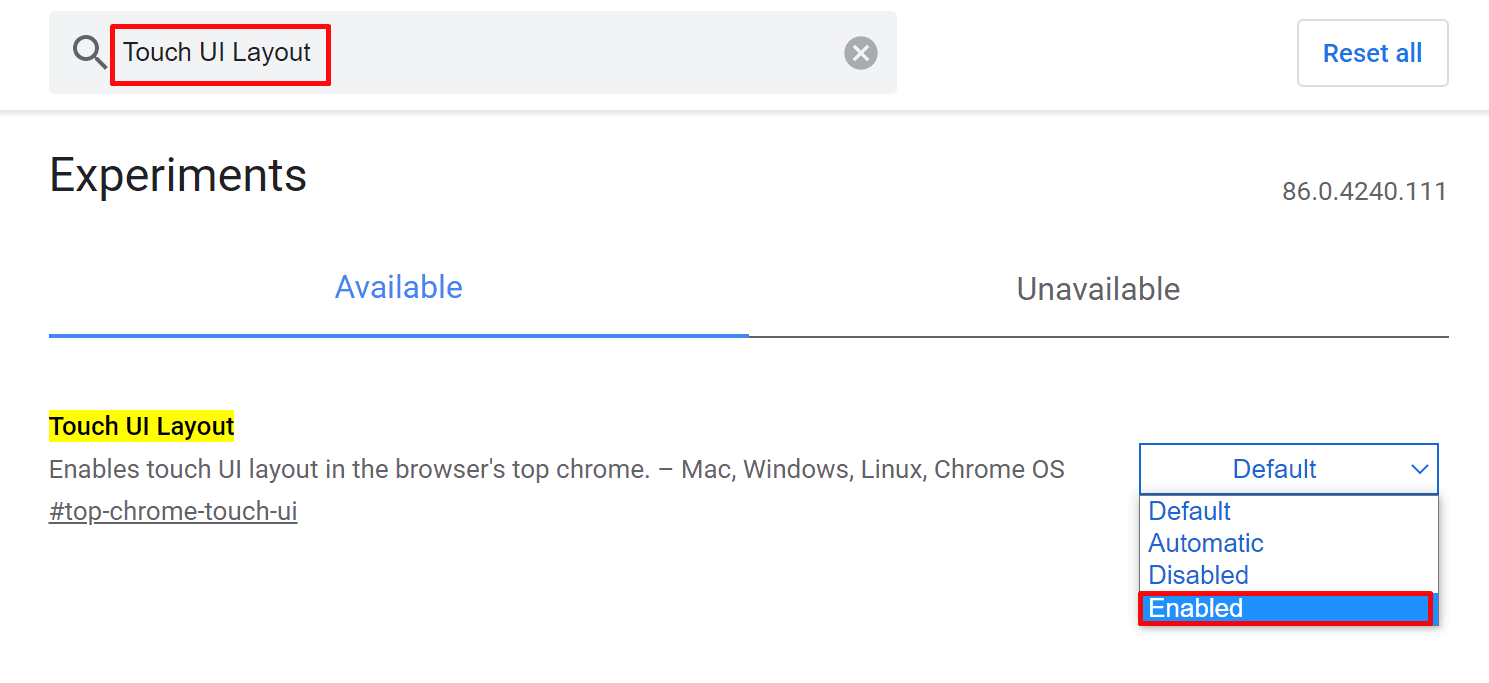
Task: Open the Unavailable tab
Action: pyautogui.click(x=1098, y=289)
